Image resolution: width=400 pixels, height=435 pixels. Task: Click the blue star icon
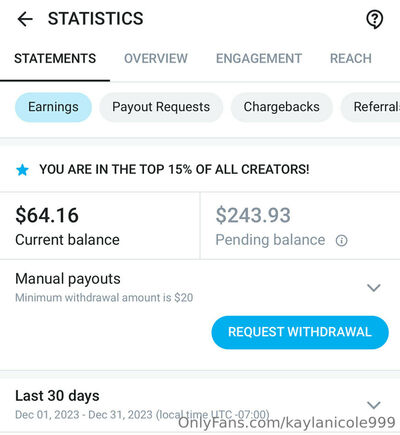tap(22, 170)
